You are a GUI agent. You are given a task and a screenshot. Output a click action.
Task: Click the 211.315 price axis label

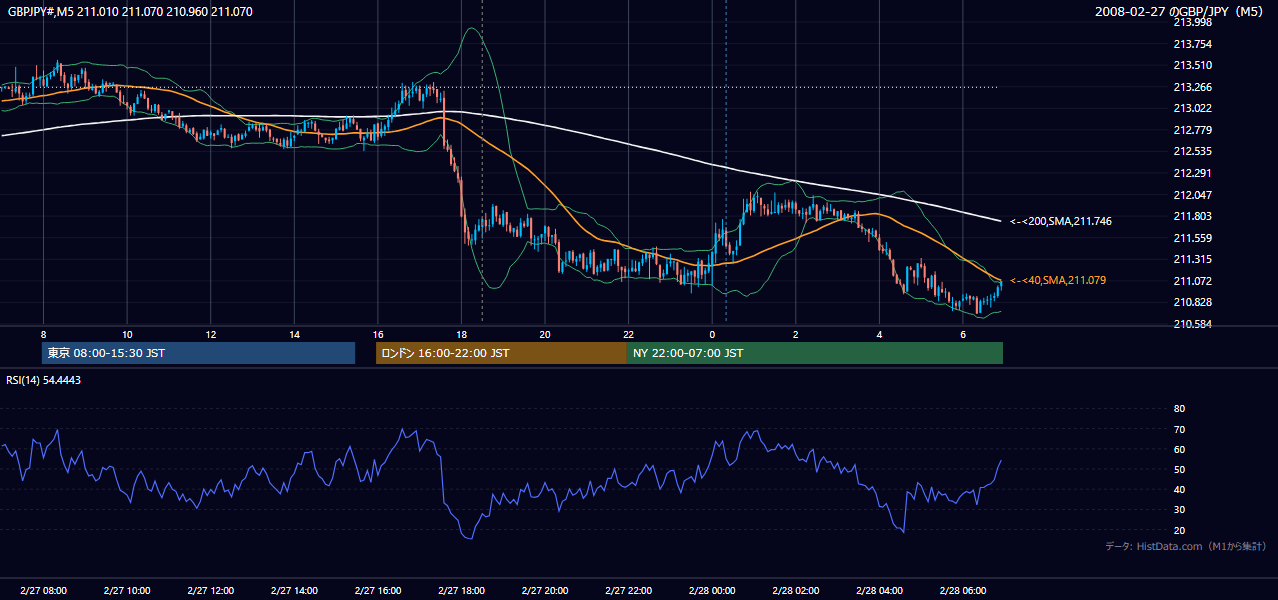(1192, 259)
